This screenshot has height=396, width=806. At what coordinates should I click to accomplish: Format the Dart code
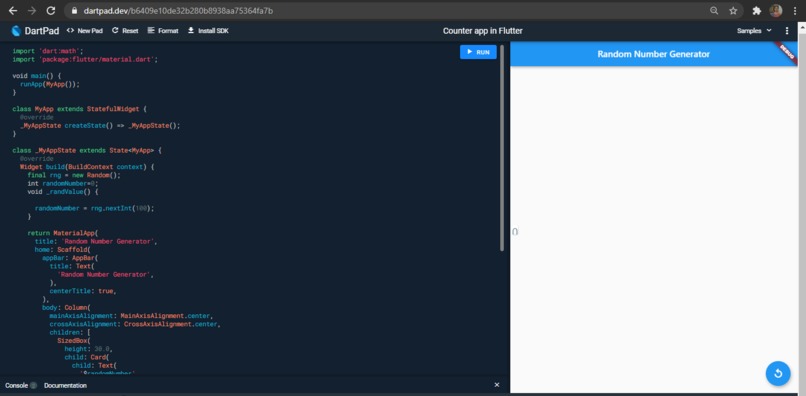click(163, 31)
